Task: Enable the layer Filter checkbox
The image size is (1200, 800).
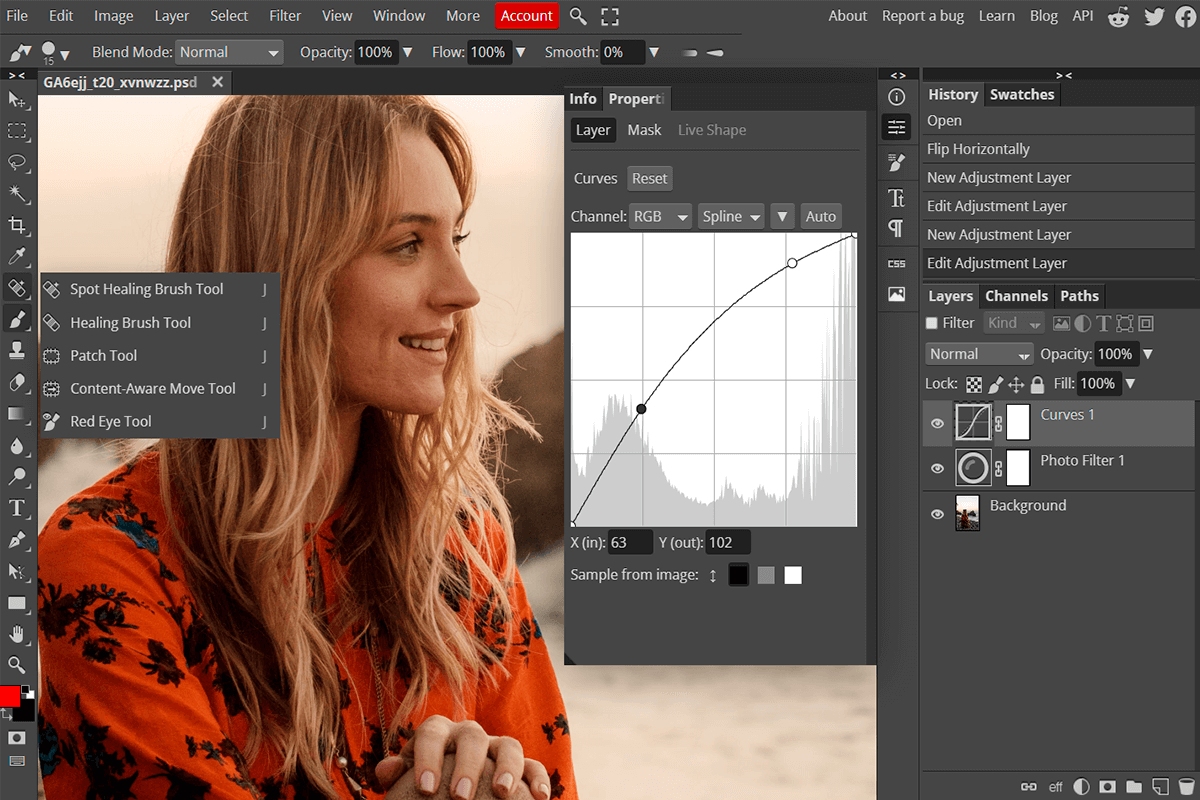Action: pyautogui.click(x=932, y=323)
